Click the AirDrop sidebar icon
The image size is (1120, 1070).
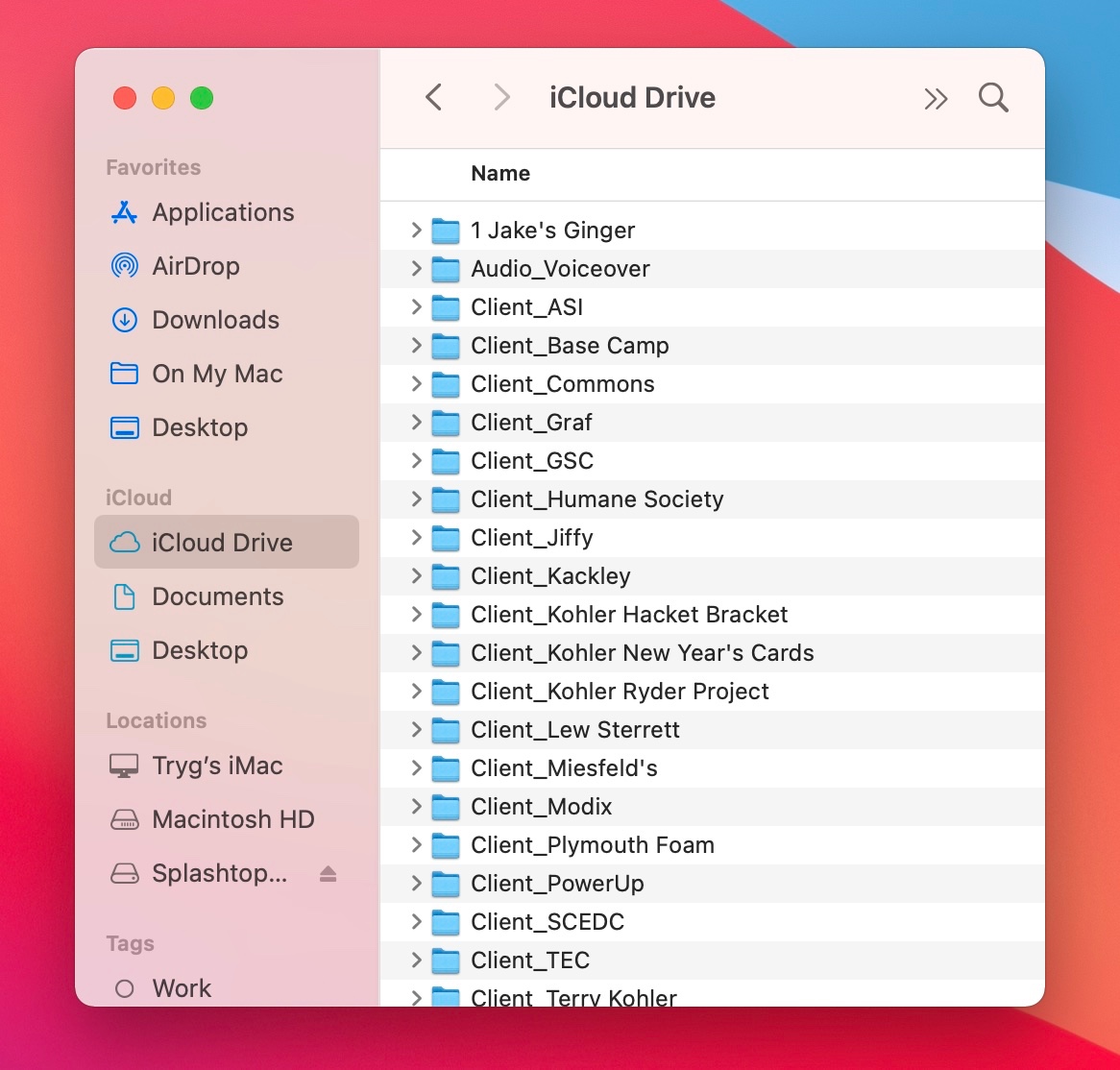click(x=124, y=266)
